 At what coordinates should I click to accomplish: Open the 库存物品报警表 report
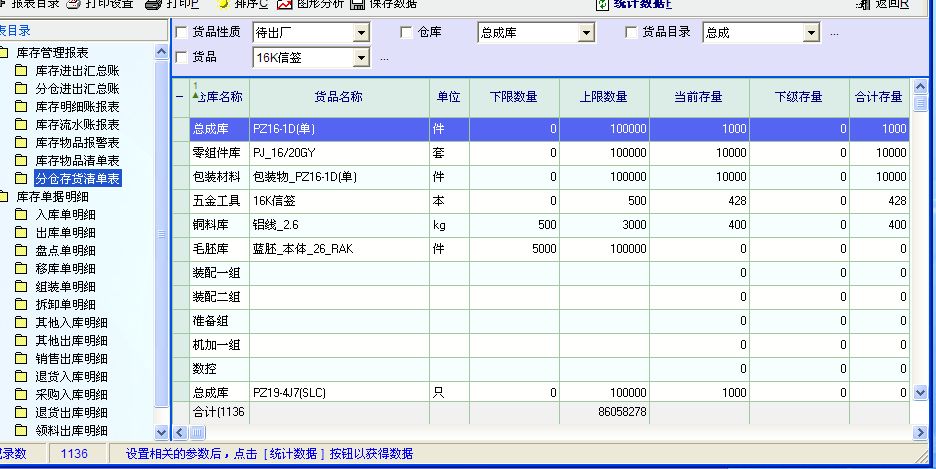[x=76, y=142]
